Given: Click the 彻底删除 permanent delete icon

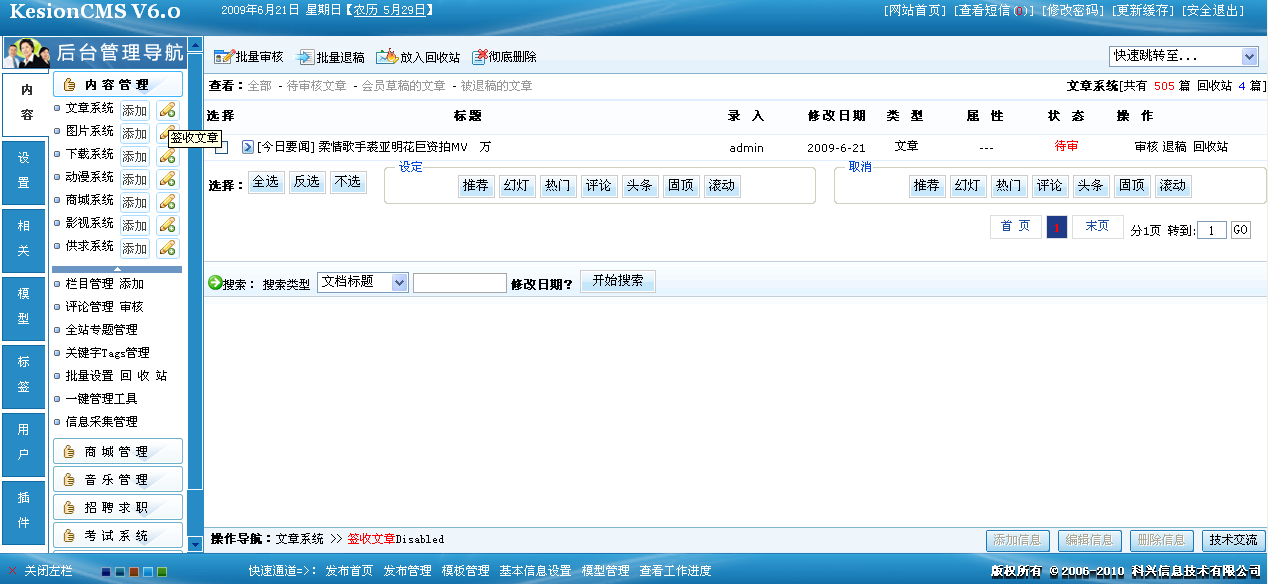Looking at the screenshot, I should click(x=480, y=57).
